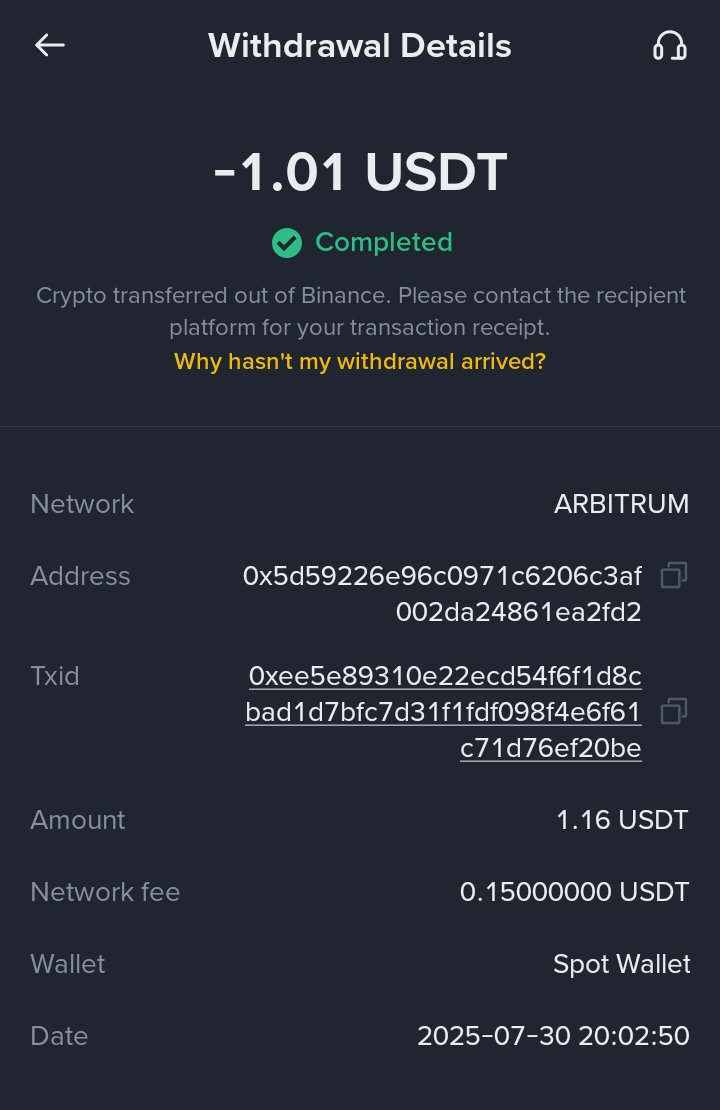Tap the Address field label
Viewport: 720px width, 1110px height.
(80, 576)
